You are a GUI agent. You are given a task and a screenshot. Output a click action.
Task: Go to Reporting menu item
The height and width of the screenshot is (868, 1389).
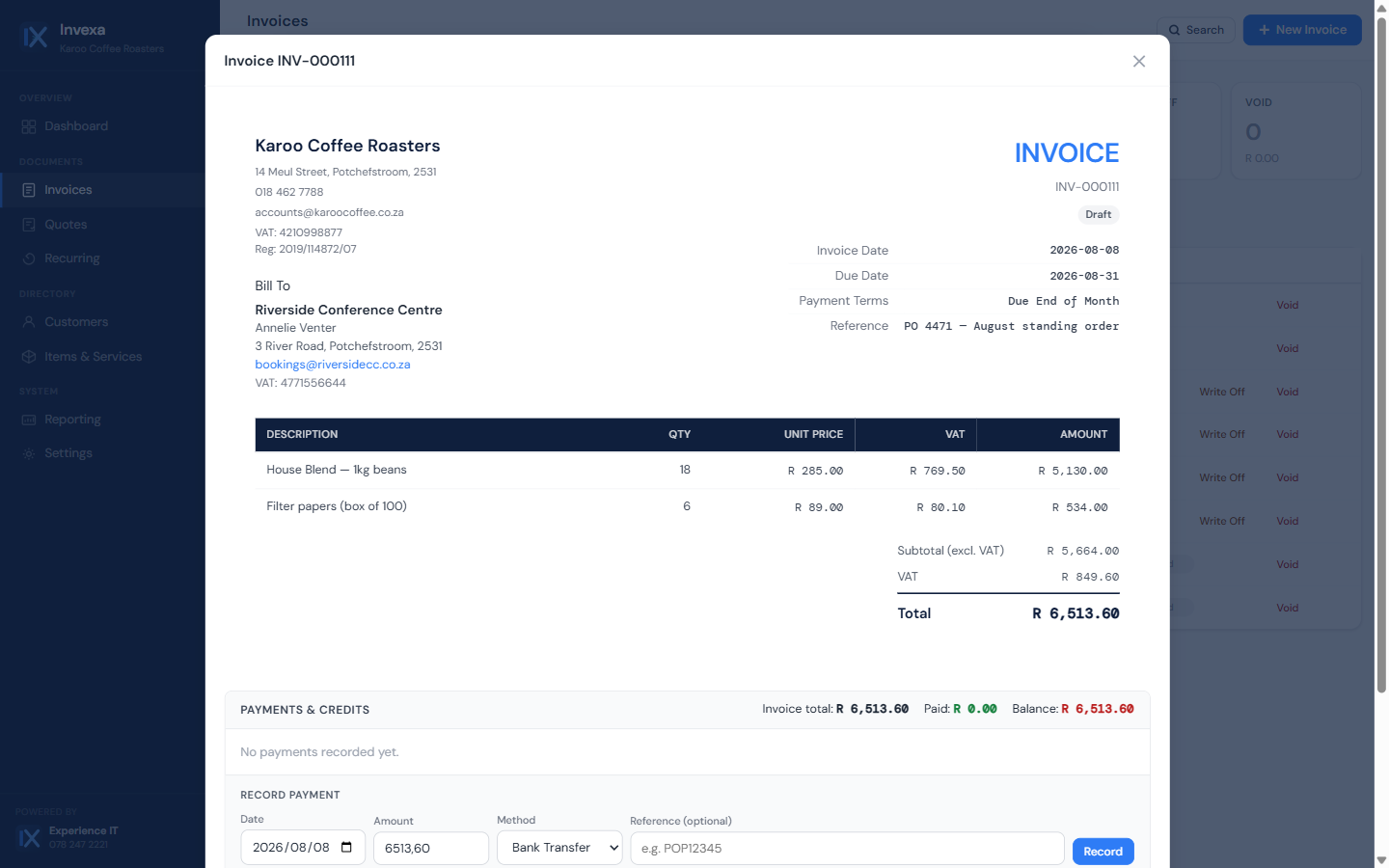102,420
